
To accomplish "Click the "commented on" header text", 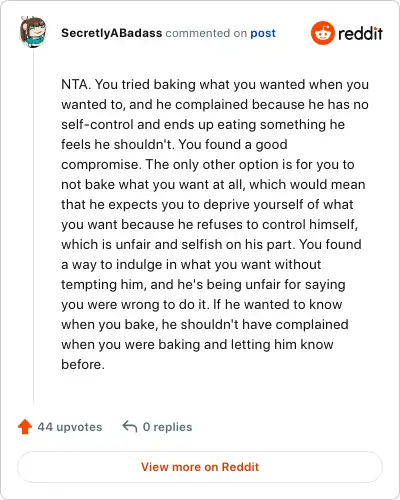I will (x=206, y=33).
